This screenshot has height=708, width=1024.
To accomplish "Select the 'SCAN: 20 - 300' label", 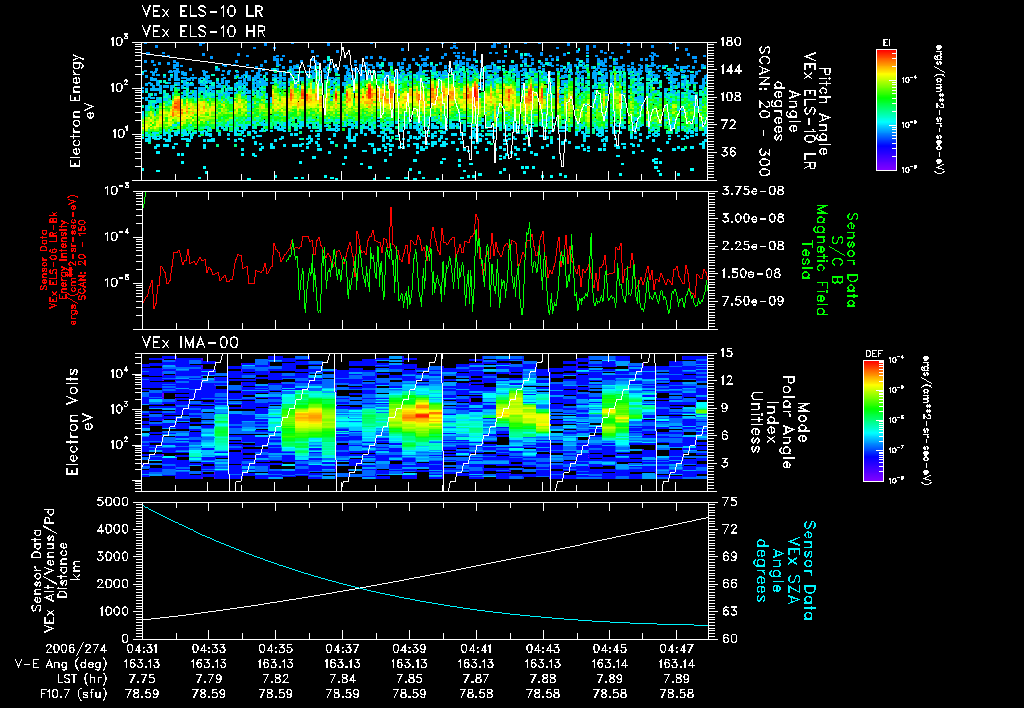I will pos(763,110).
